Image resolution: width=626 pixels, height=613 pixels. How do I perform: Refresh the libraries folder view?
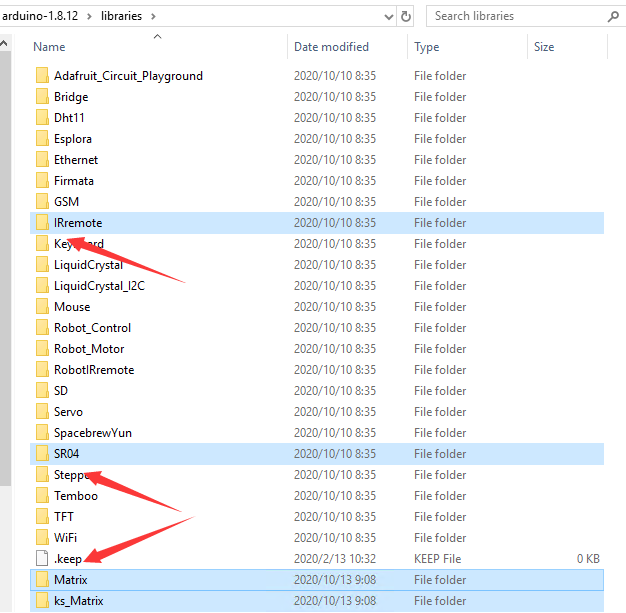point(406,16)
